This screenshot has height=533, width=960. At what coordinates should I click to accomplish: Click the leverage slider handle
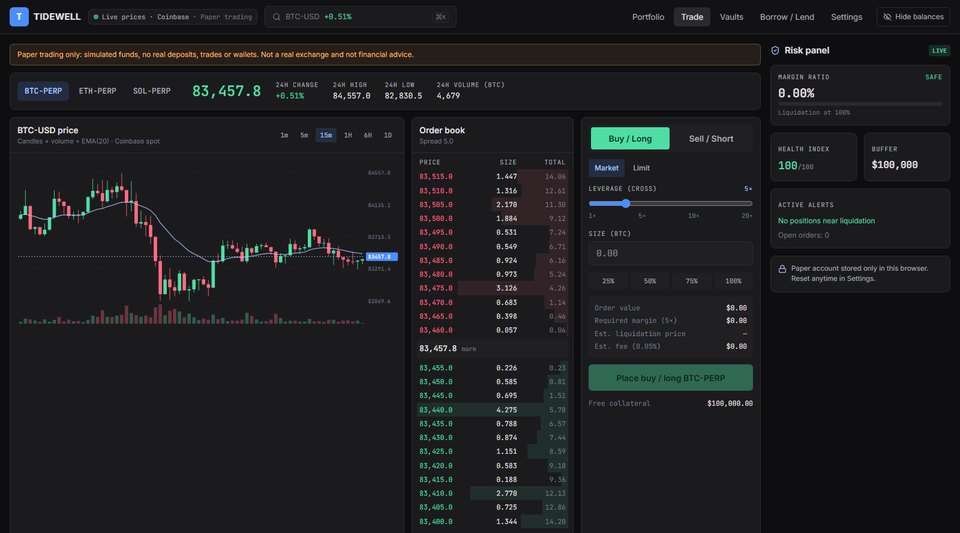tap(626, 203)
